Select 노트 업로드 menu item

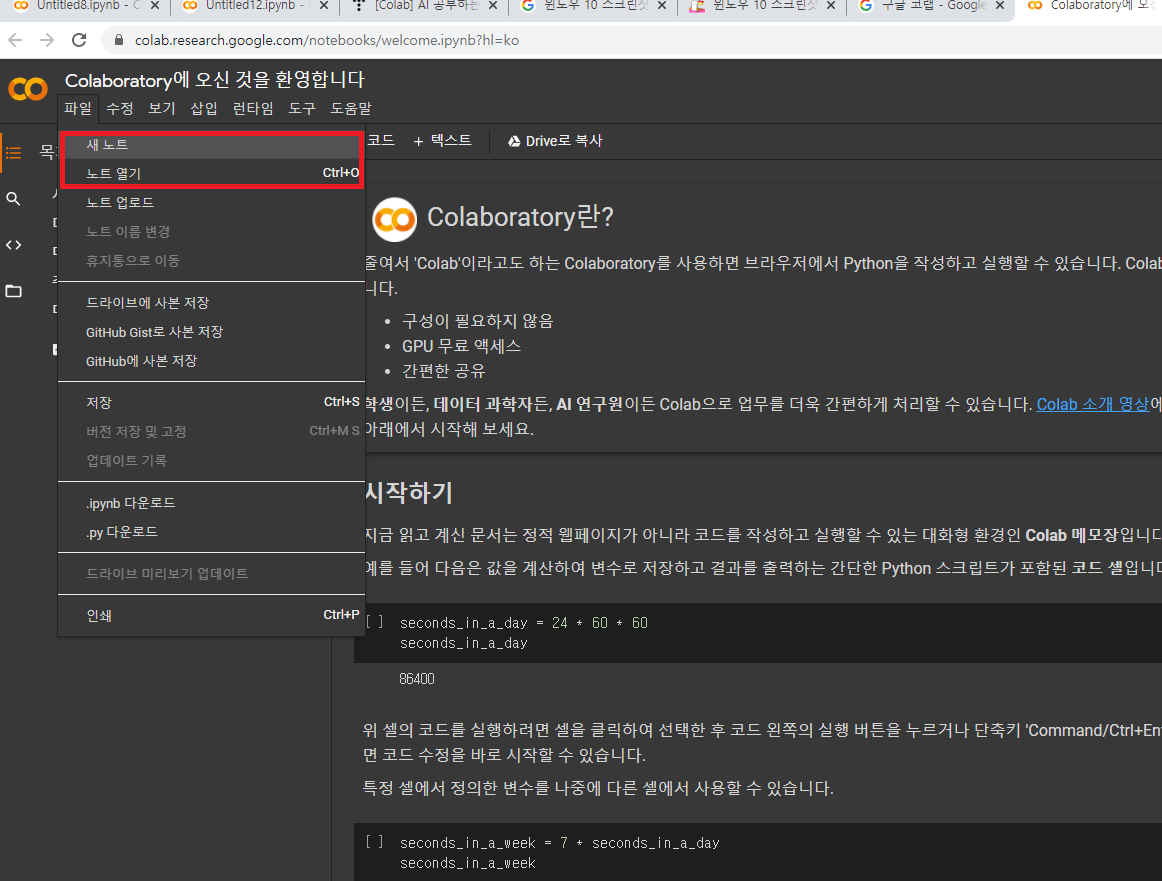click(211, 202)
